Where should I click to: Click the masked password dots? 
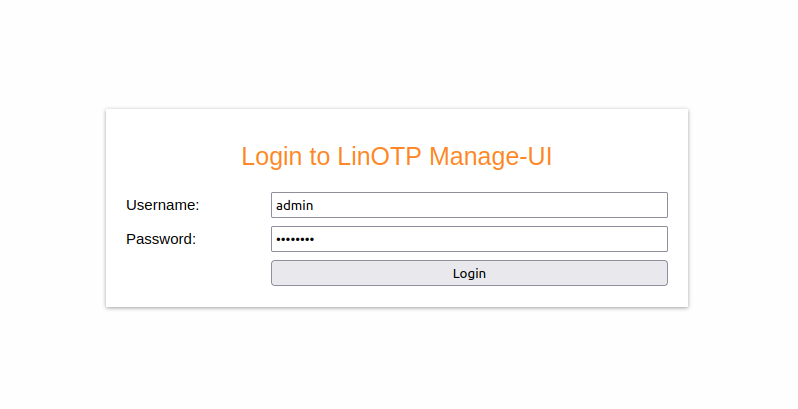tap(295, 239)
